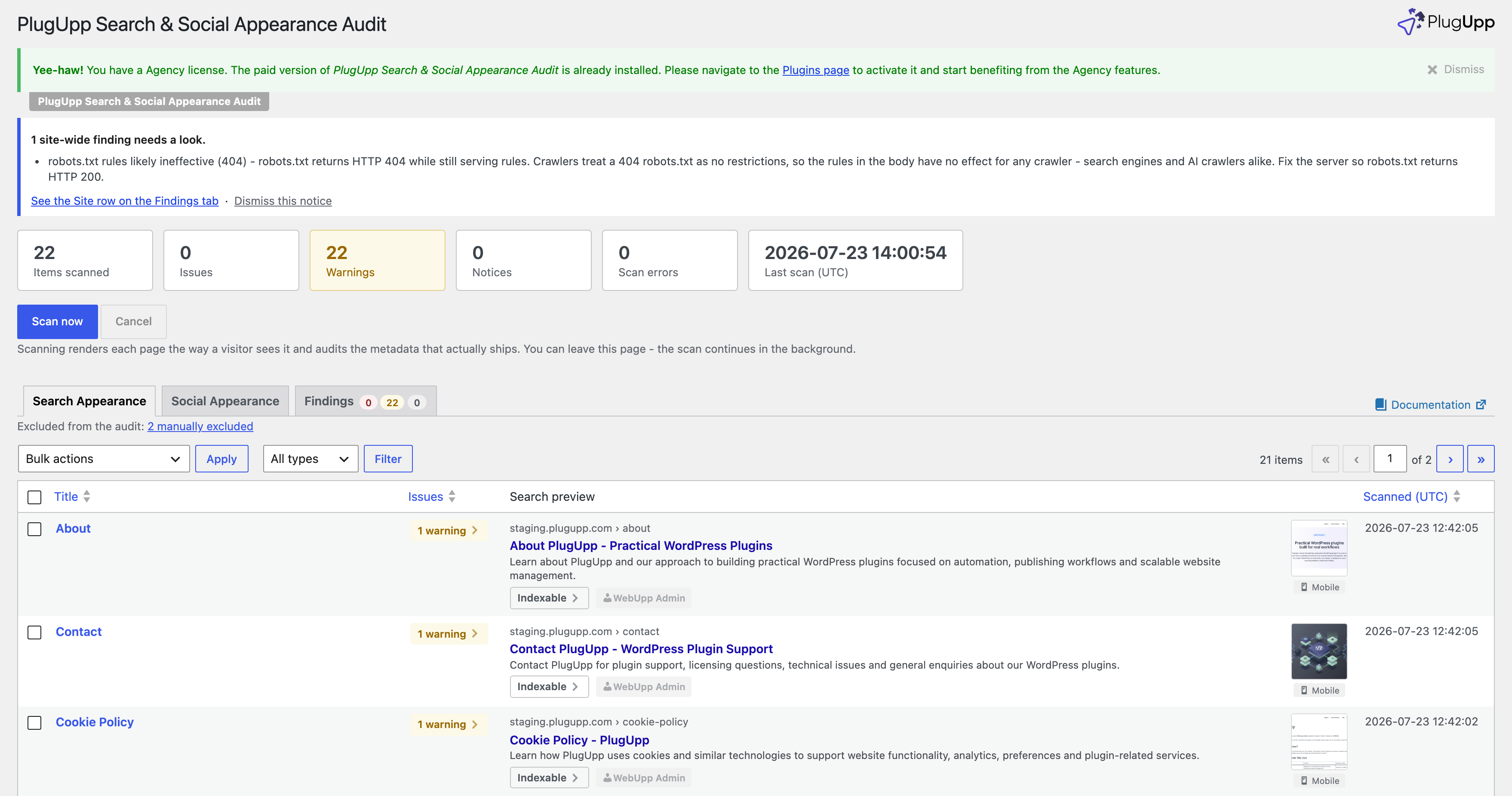
Task: Open About PlugUpp search preview title
Action: (x=640, y=546)
